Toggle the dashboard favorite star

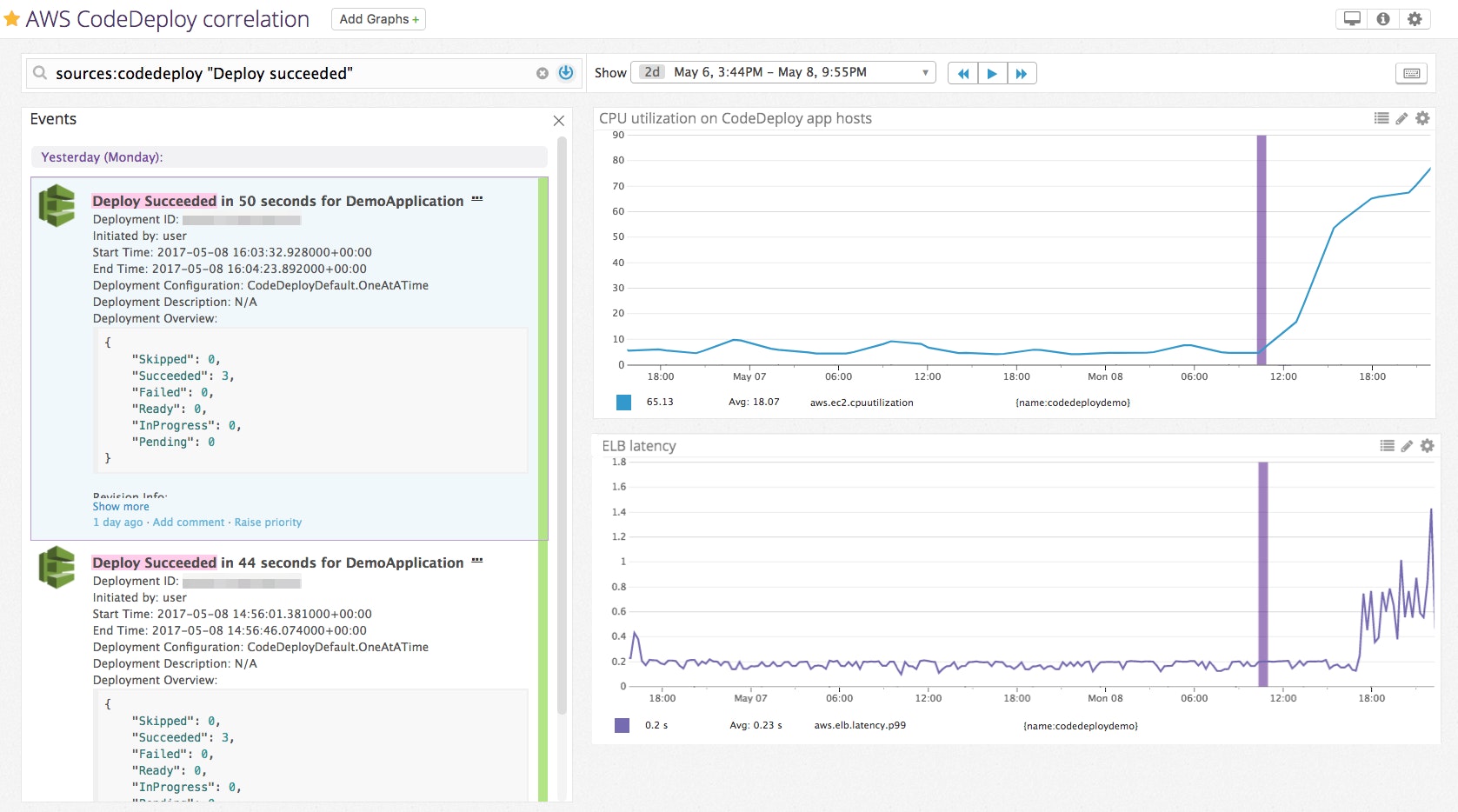[x=11, y=17]
